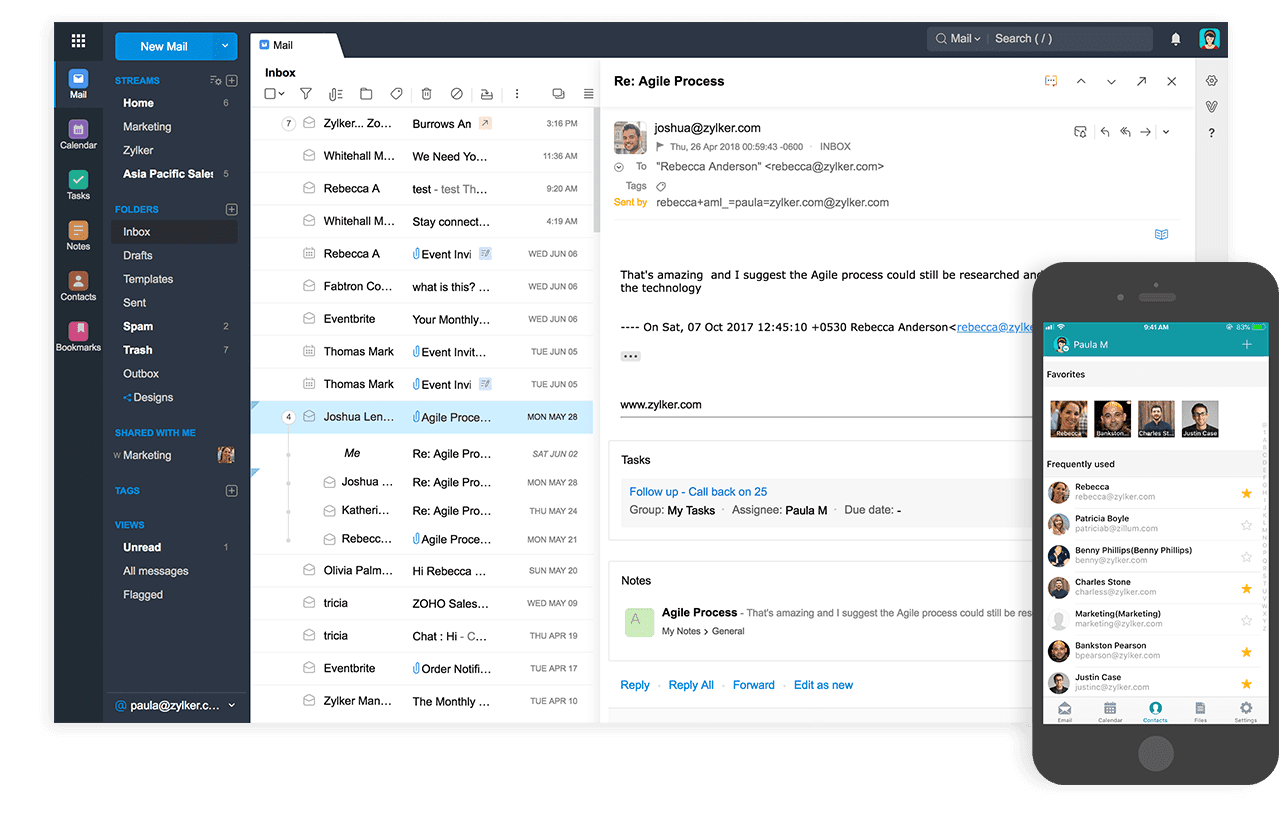1280x822 pixels.
Task: Click the Reply link below the email
Action: (x=635, y=685)
